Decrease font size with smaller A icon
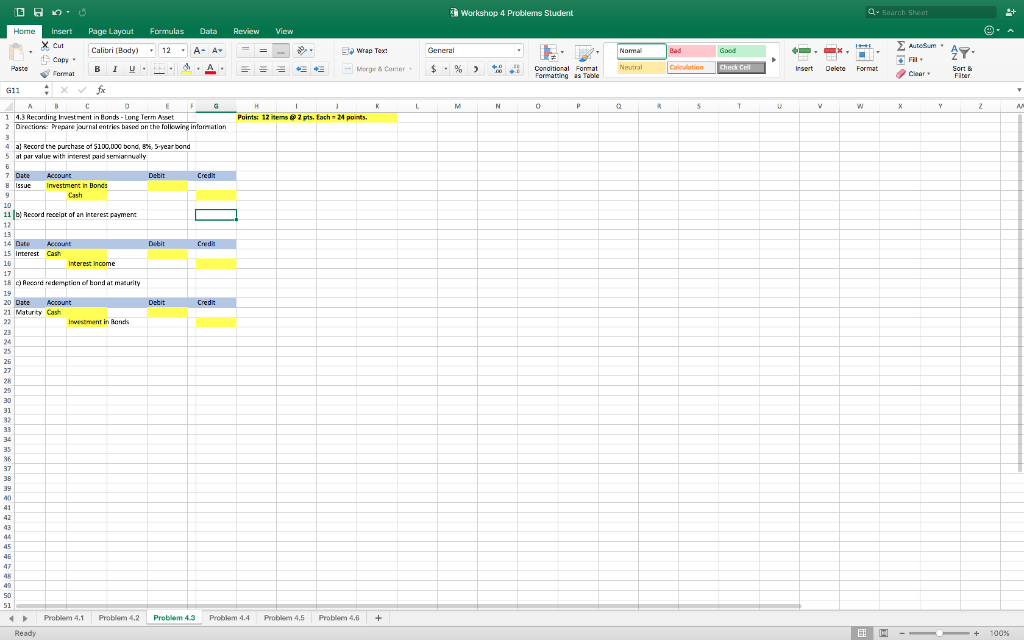 point(217,50)
